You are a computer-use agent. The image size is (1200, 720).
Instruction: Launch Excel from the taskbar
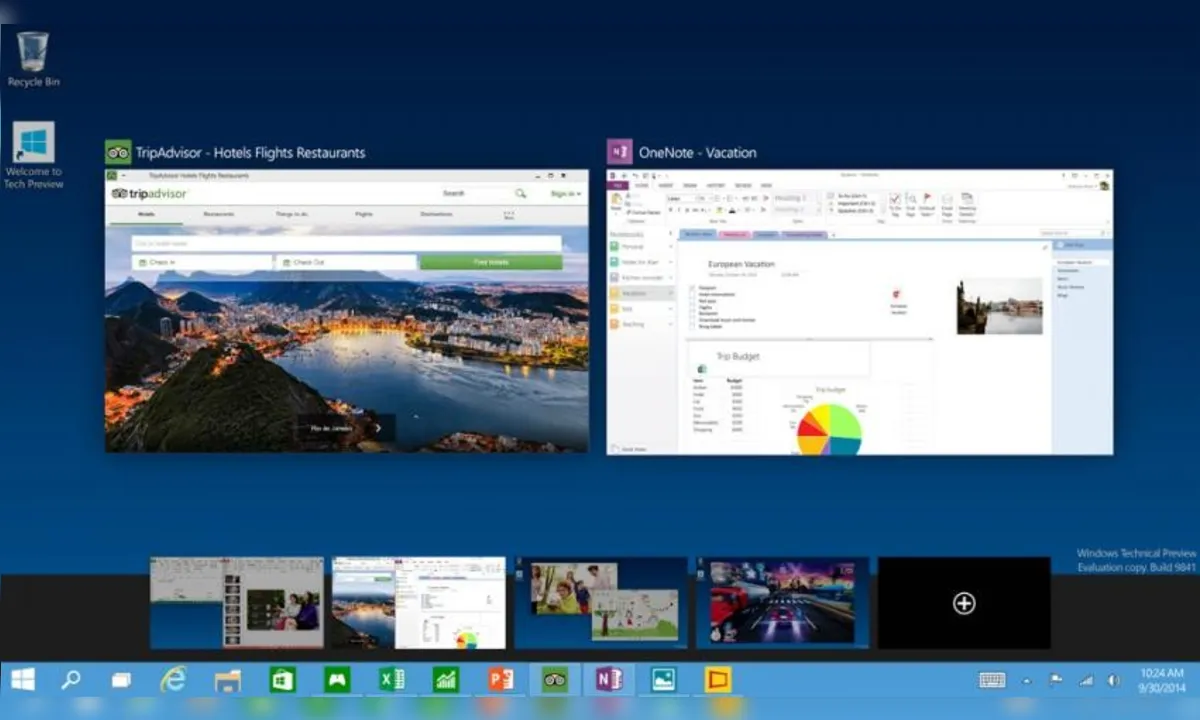[x=392, y=680]
